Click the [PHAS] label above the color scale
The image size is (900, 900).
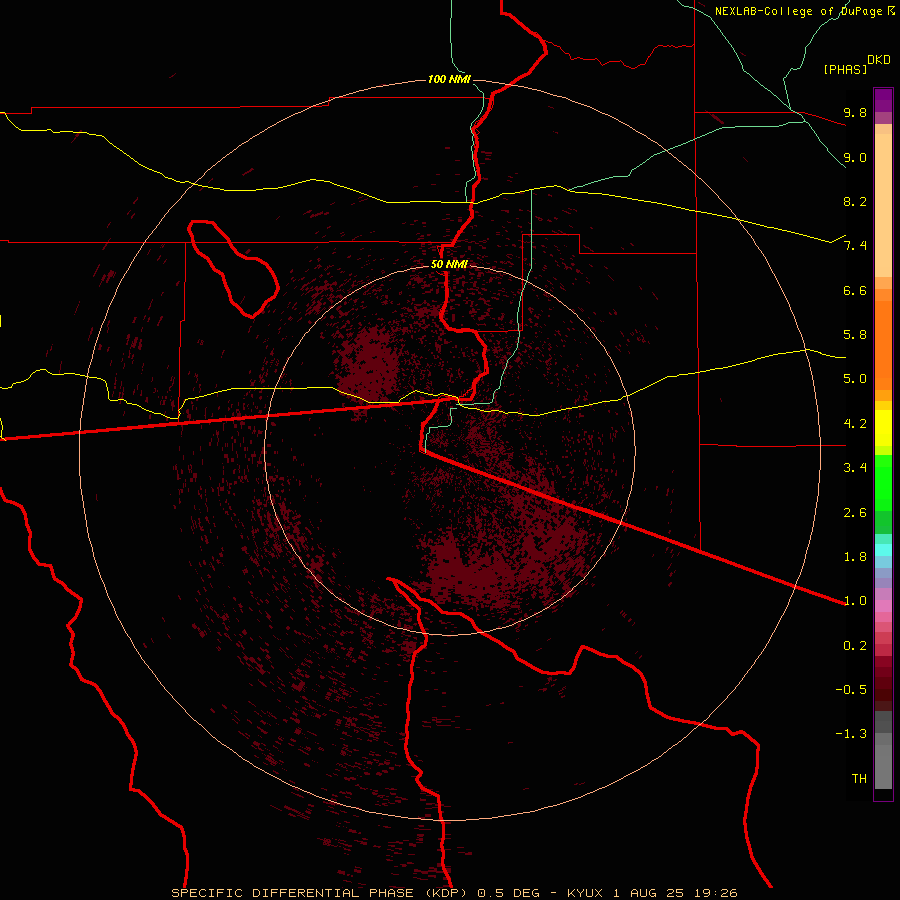pyautogui.click(x=845, y=69)
